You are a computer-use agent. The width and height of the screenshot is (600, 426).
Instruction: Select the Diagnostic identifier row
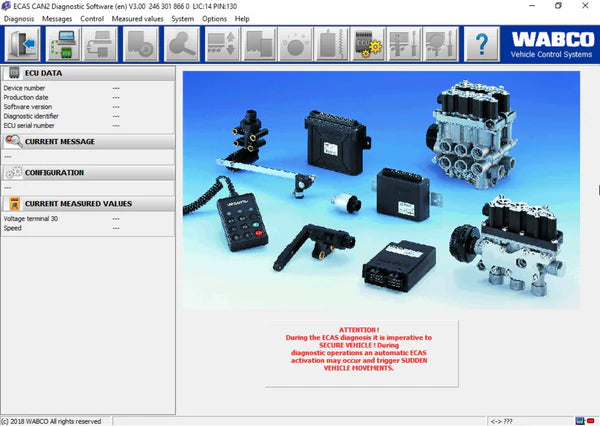point(88,116)
